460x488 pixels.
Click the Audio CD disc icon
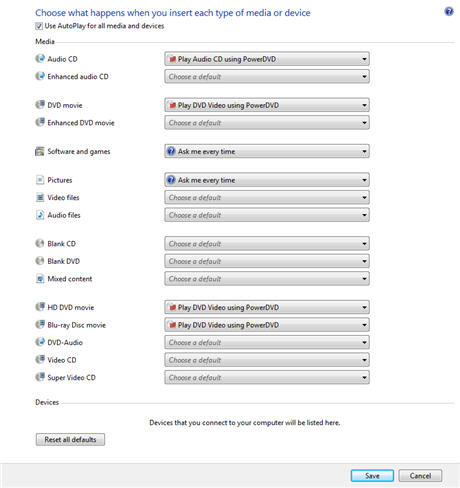pyautogui.click(x=40, y=59)
